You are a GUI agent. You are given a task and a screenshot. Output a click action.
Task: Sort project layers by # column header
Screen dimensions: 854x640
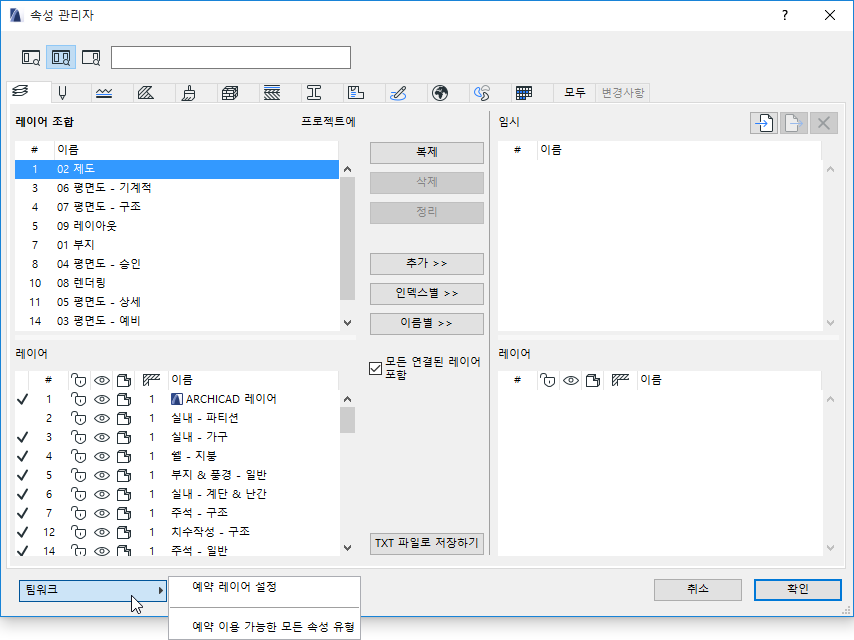tap(48, 380)
